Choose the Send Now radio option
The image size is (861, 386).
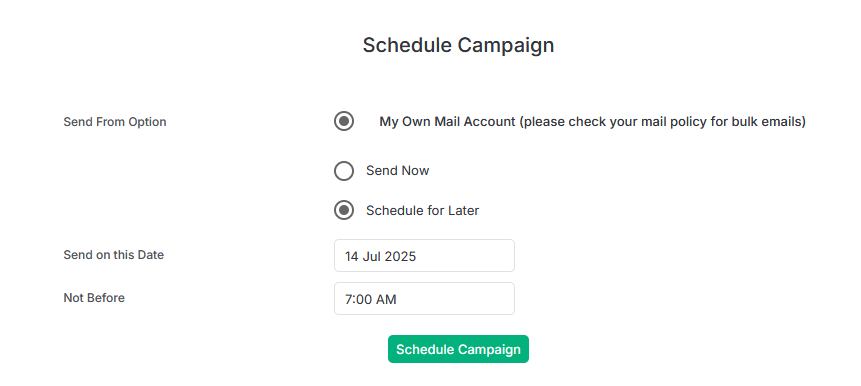[x=344, y=171]
